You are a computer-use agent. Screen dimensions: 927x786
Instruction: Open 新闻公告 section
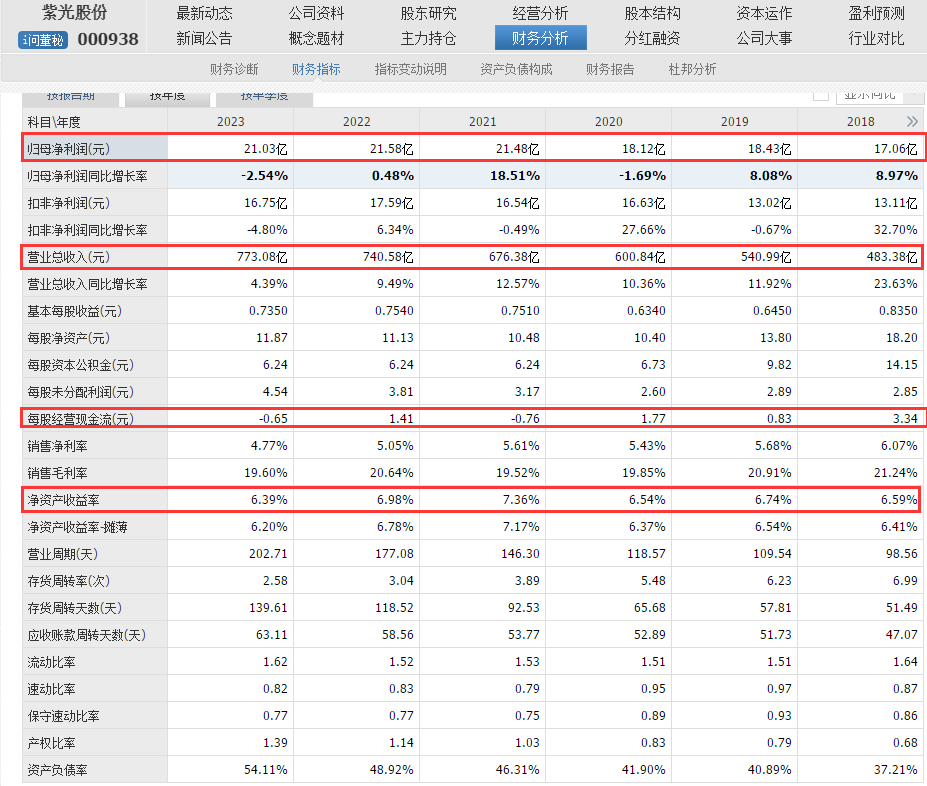(204, 38)
